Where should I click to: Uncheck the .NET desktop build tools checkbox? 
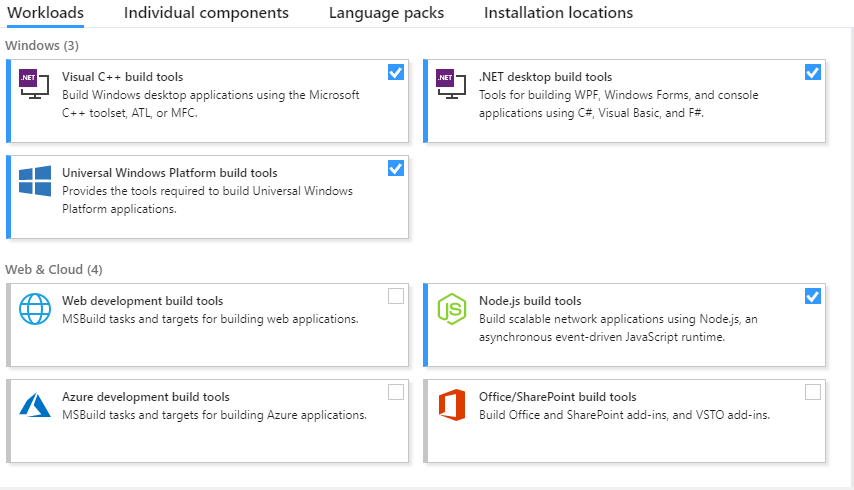click(813, 72)
